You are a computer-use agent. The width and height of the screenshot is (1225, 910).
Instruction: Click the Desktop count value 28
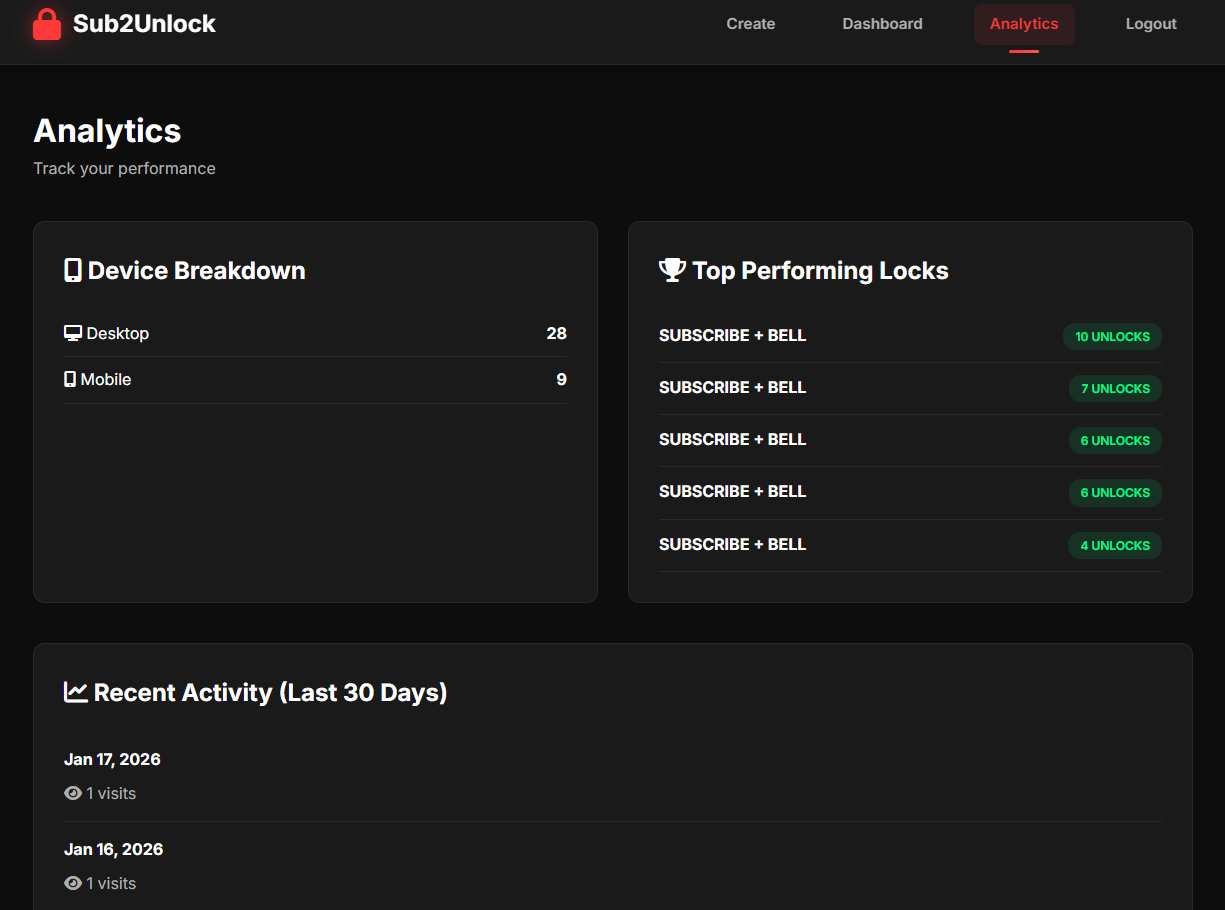[557, 333]
